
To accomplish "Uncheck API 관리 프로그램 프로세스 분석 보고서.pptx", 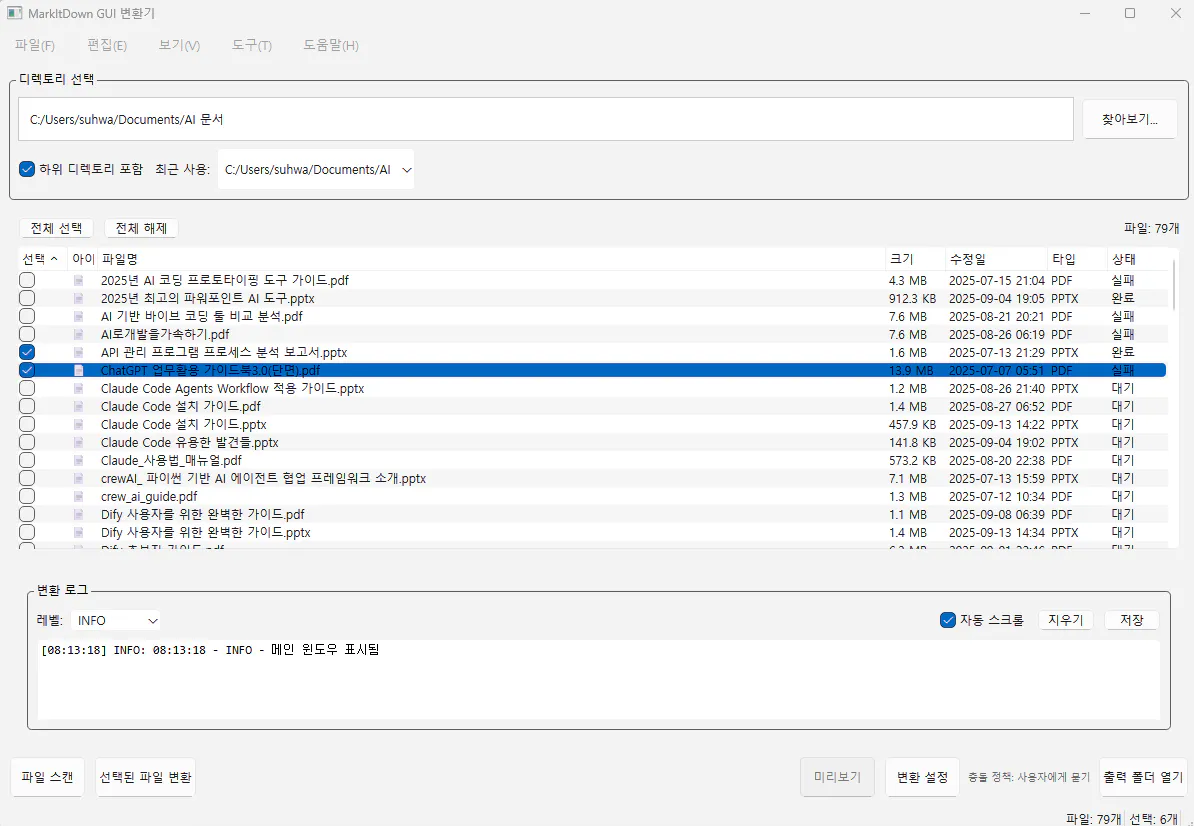I will click(x=27, y=352).
